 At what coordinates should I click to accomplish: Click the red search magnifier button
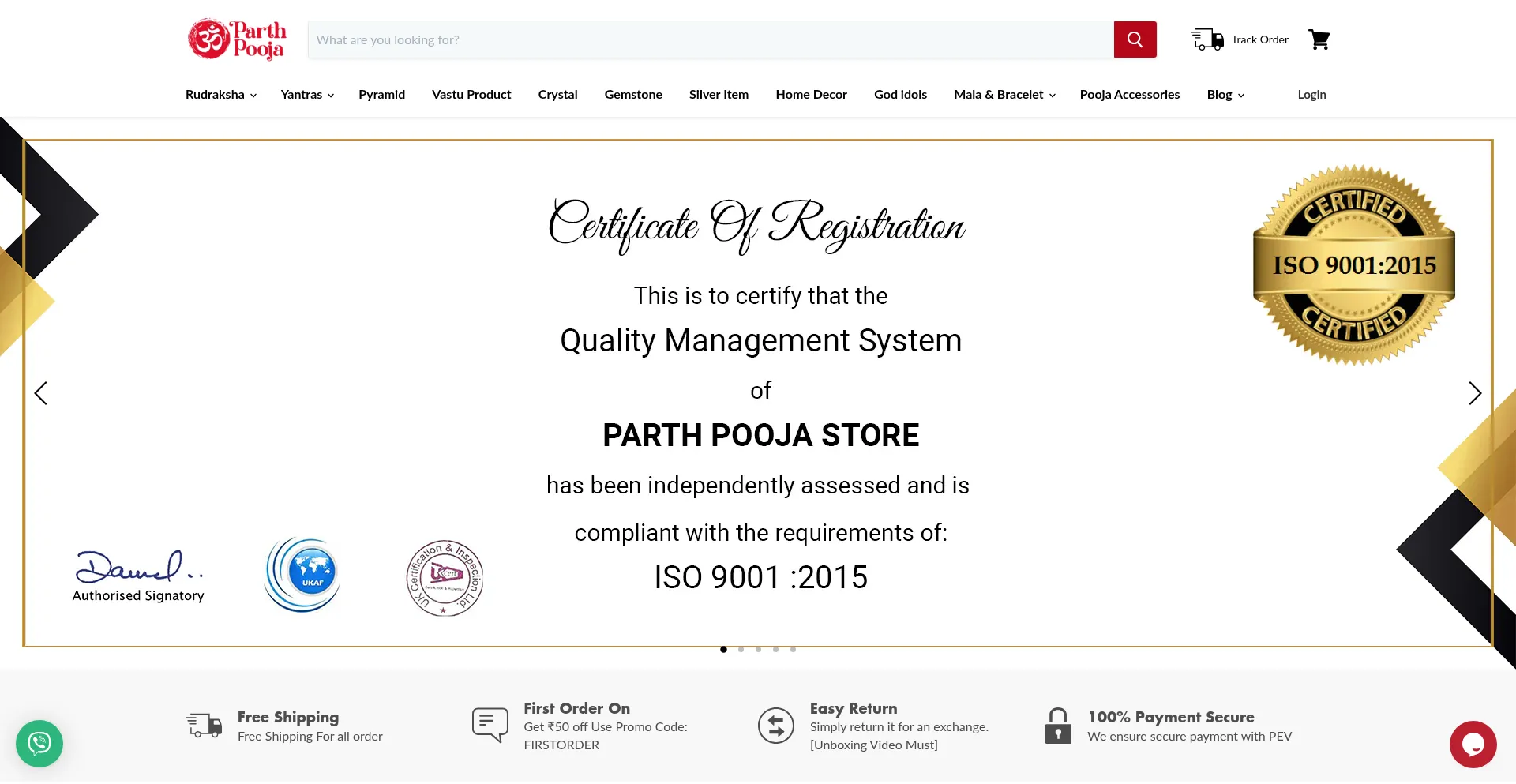point(1135,39)
